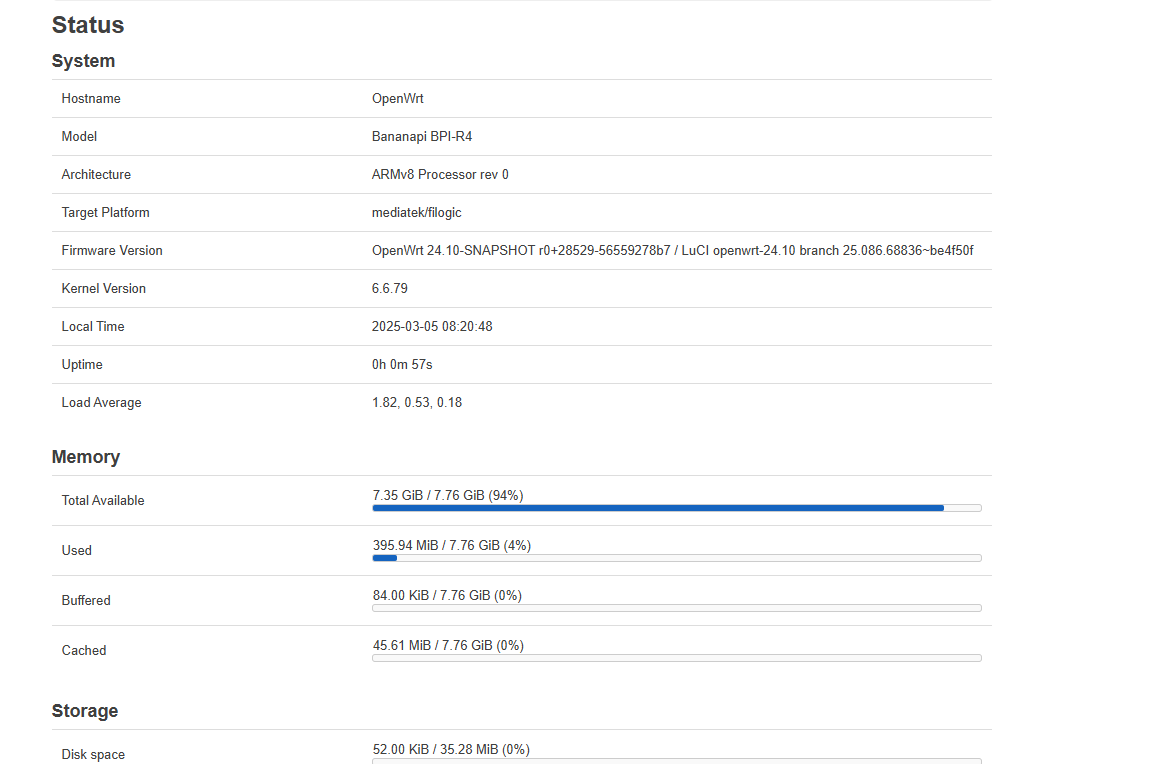
Task: Click the kernel version 6.6.79
Action: tap(389, 289)
